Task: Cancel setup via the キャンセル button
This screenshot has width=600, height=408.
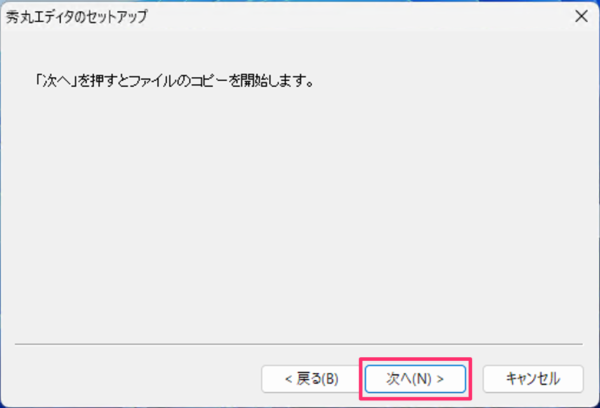Action: pos(533,379)
